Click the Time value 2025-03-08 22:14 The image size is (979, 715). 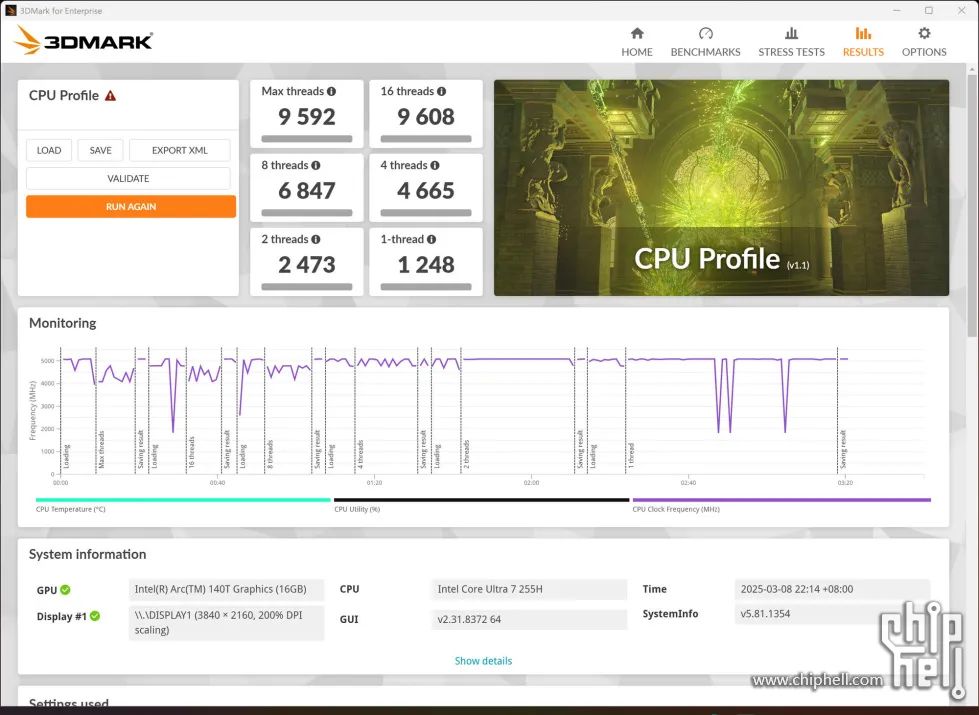pos(832,589)
